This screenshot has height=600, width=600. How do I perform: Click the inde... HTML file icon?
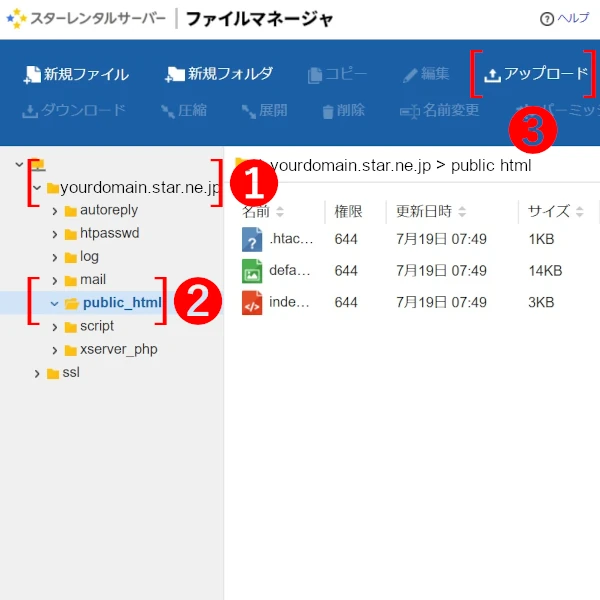pyautogui.click(x=252, y=302)
